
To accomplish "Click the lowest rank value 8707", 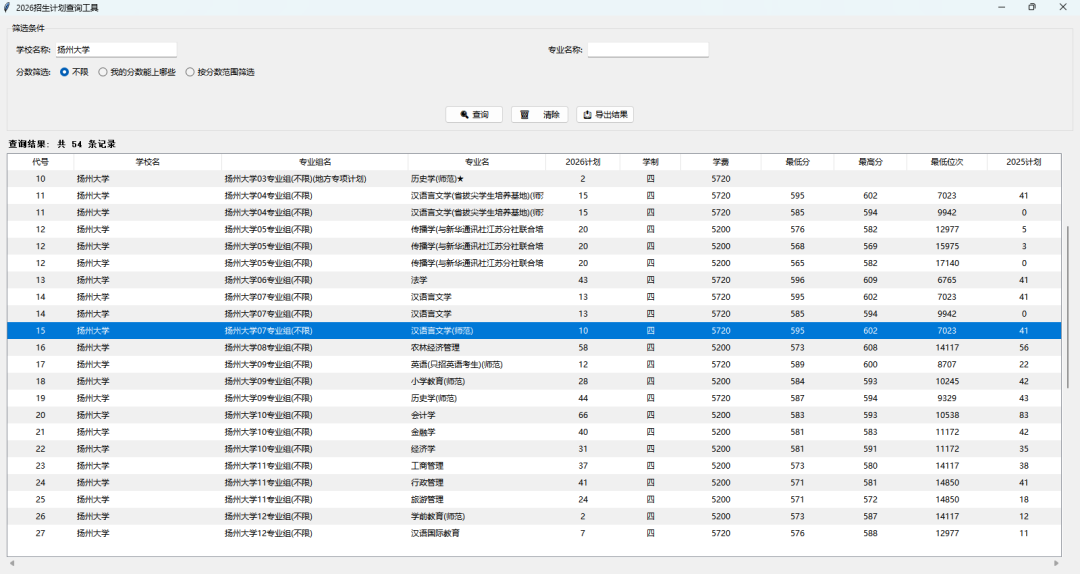I will 947,365.
